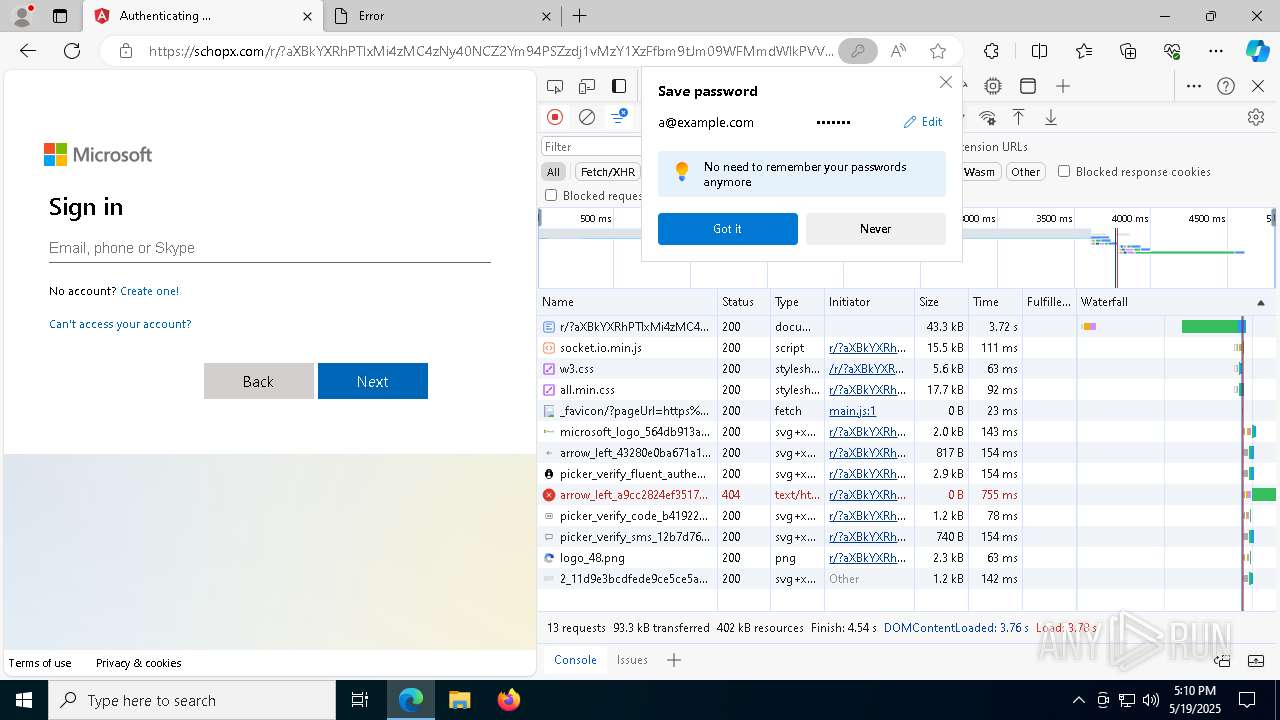Check Blocked response cookies checkbox
The width and height of the screenshot is (1280, 720).
tap(1064, 171)
